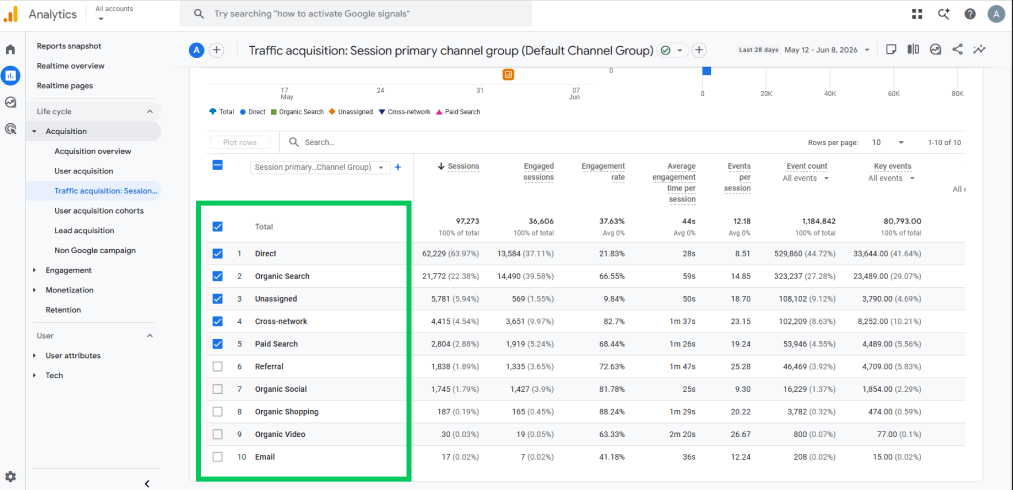This screenshot has width=1013, height=490.
Task: Open the edit comparisons icon
Action: pyautogui.click(x=913, y=50)
